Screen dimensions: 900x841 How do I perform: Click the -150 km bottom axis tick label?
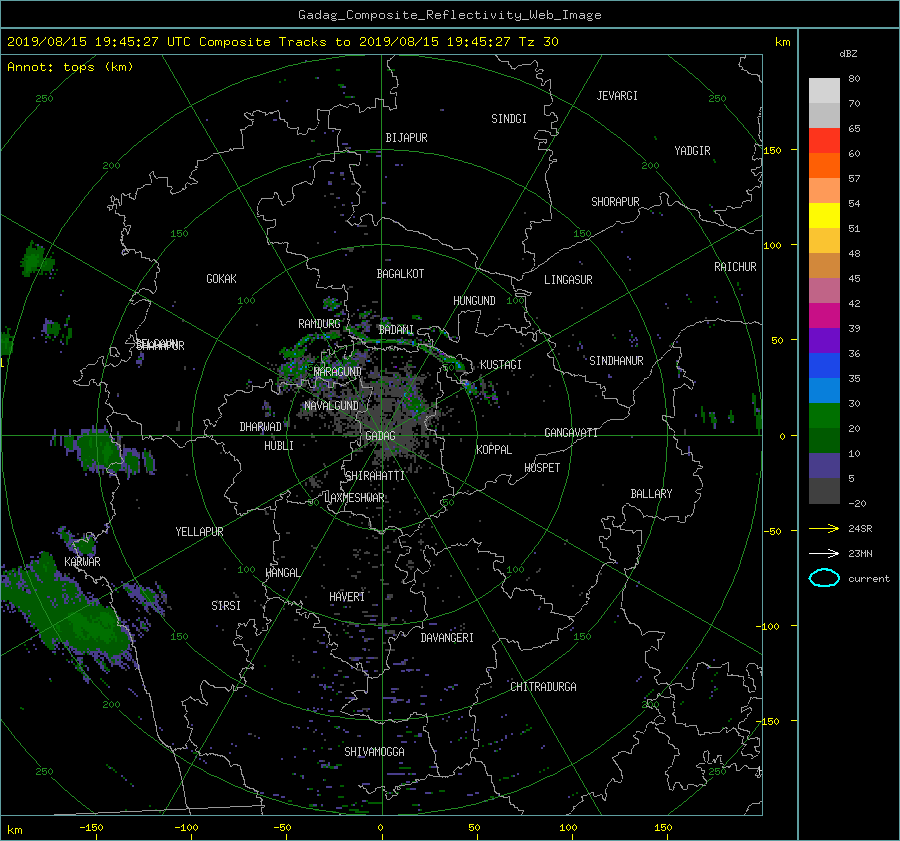(x=91, y=827)
